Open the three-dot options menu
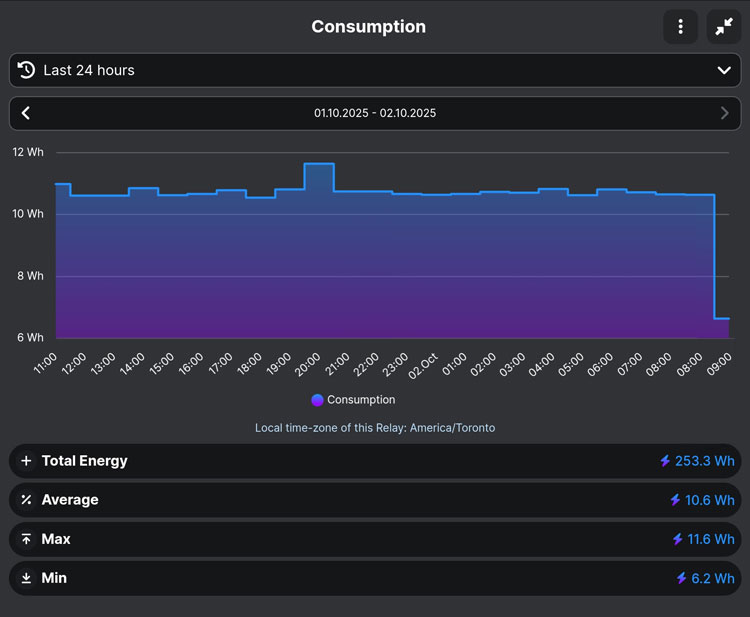 click(x=680, y=27)
